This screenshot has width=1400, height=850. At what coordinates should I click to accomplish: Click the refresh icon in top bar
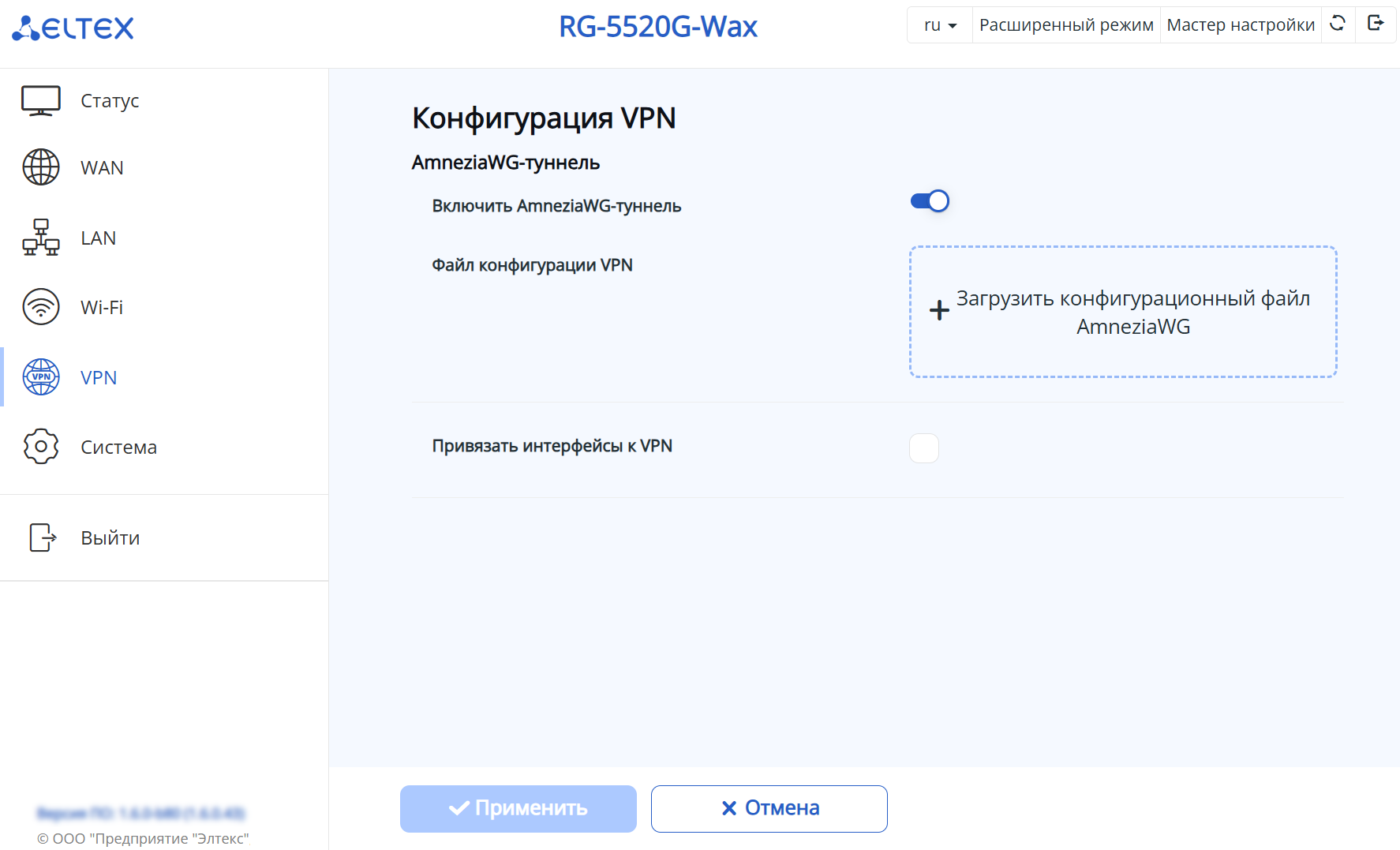1338,24
